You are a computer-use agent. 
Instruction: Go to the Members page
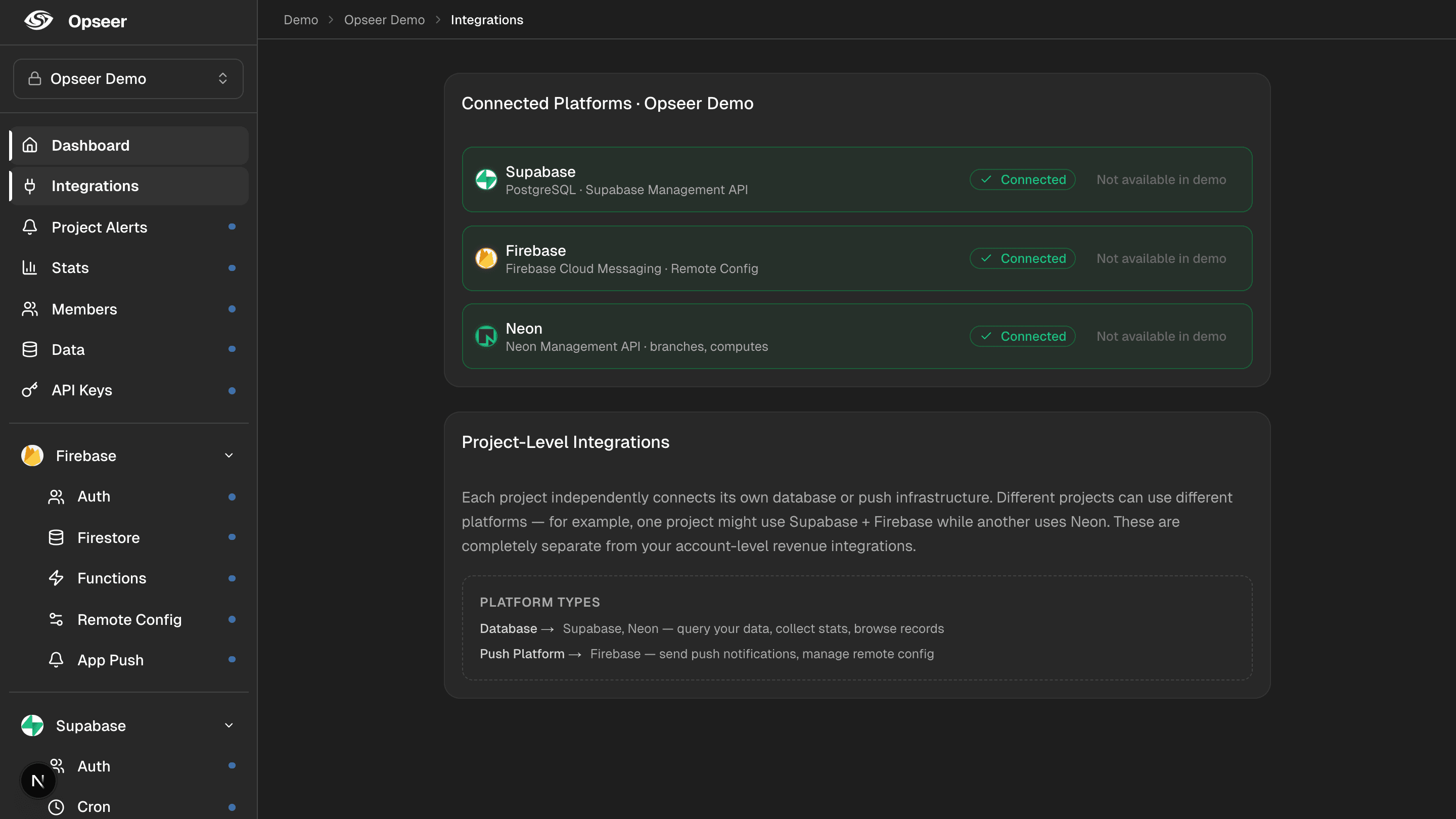(x=129, y=309)
